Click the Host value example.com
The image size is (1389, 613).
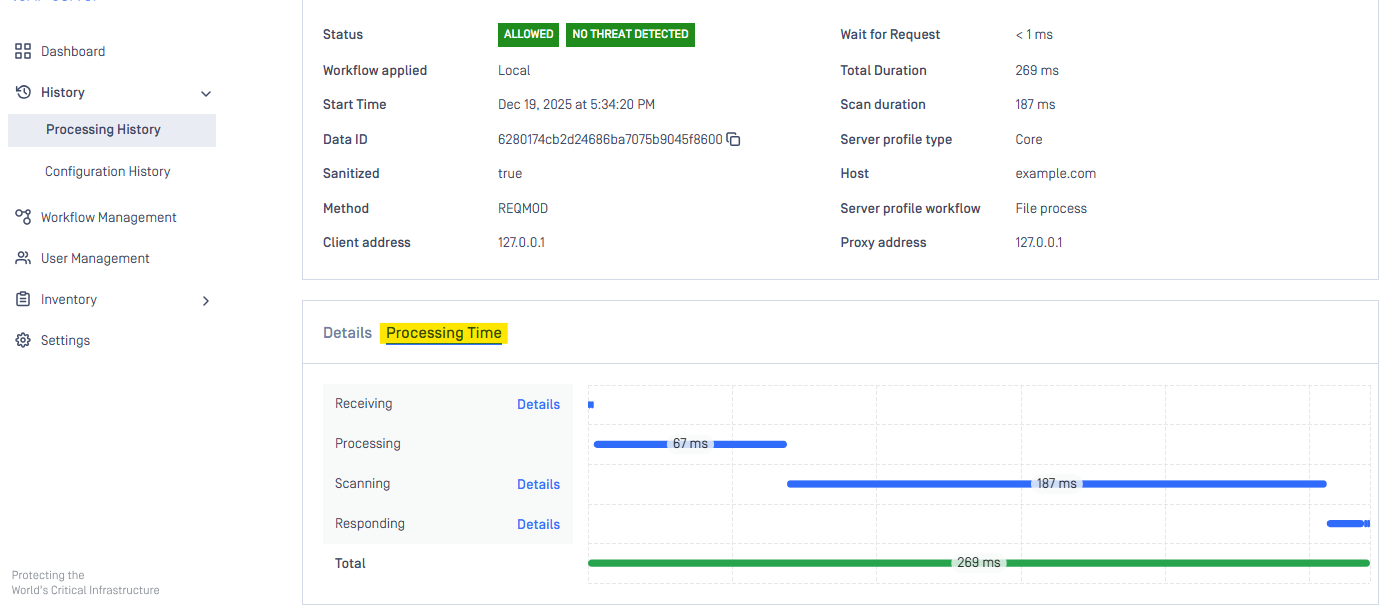[1055, 173]
